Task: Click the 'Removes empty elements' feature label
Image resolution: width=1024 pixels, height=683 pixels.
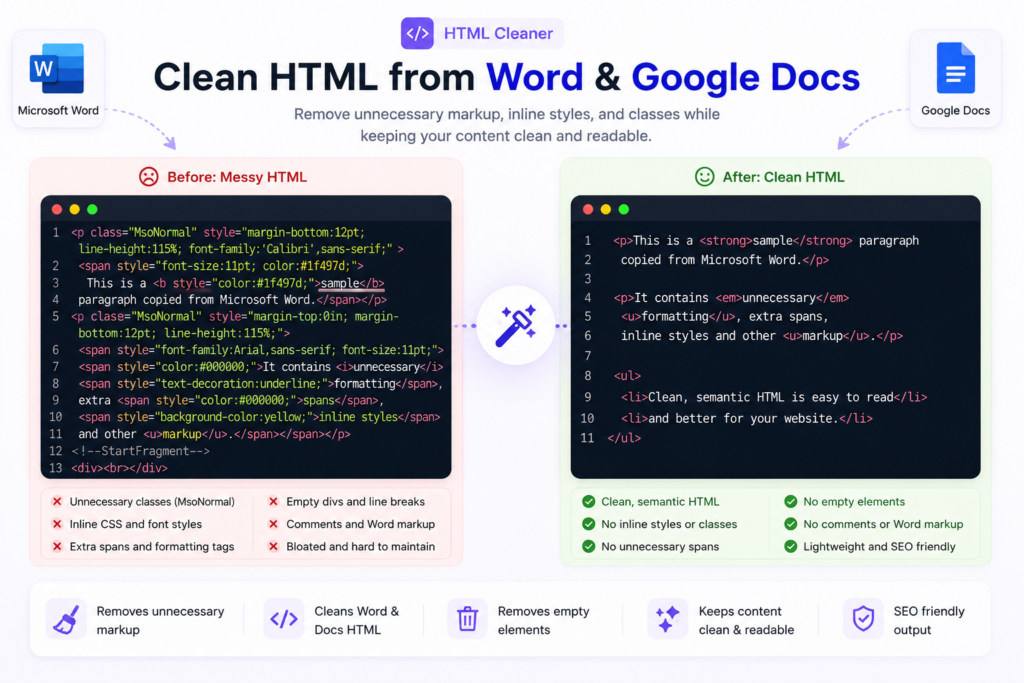Action: pos(543,620)
